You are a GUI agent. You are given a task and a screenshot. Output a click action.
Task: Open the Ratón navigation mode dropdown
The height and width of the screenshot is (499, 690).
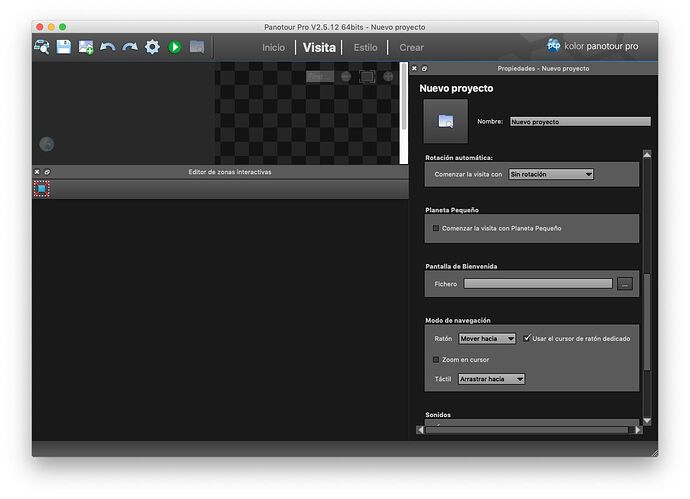click(487, 338)
